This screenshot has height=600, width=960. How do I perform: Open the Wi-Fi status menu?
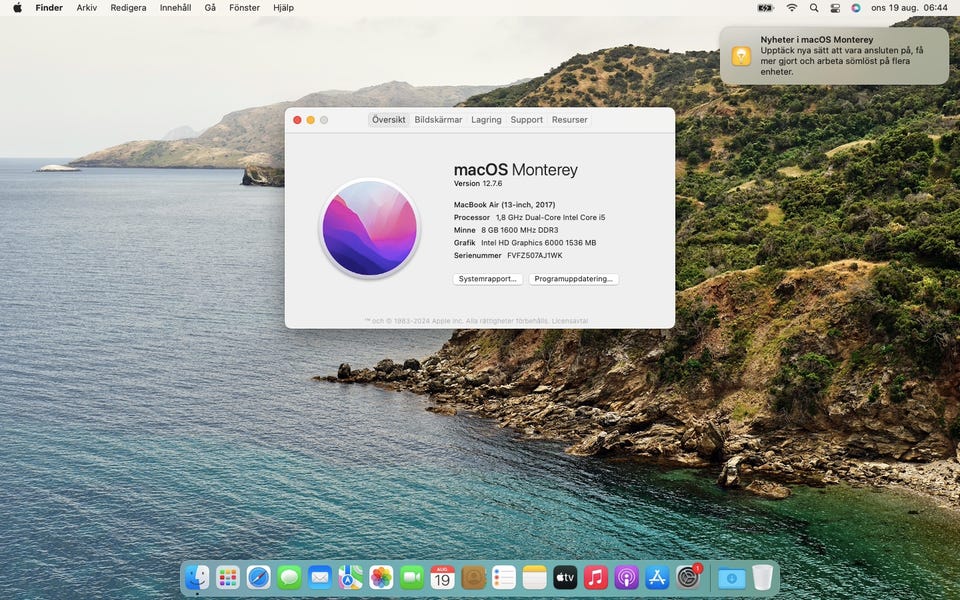pyautogui.click(x=792, y=8)
